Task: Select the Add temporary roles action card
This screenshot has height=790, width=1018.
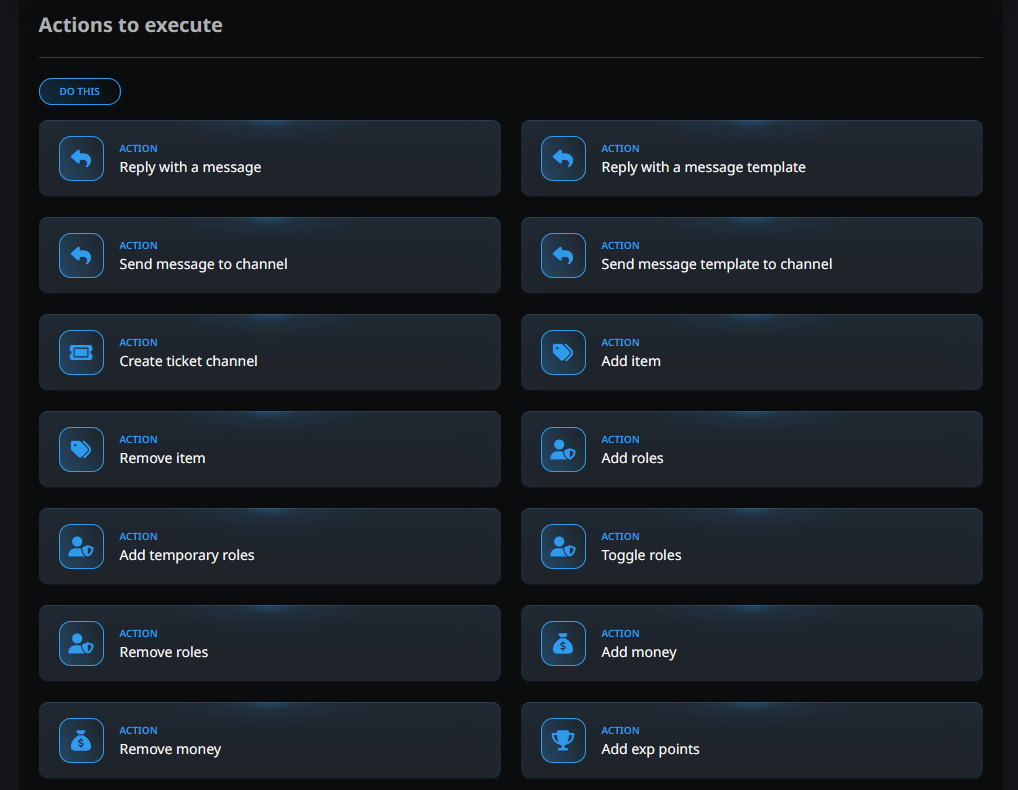Action: (269, 547)
